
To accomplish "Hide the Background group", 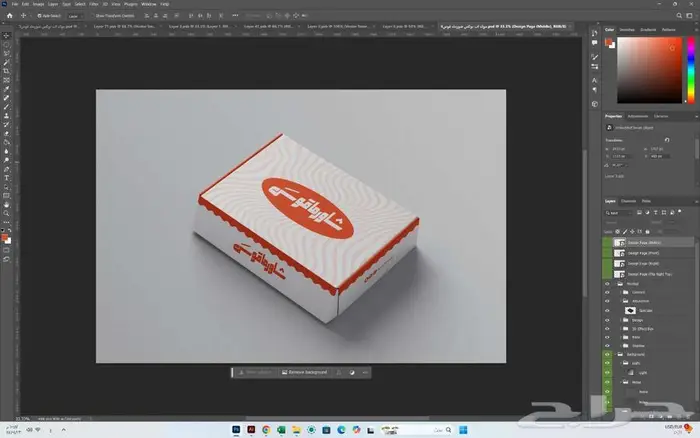I will [x=607, y=354].
